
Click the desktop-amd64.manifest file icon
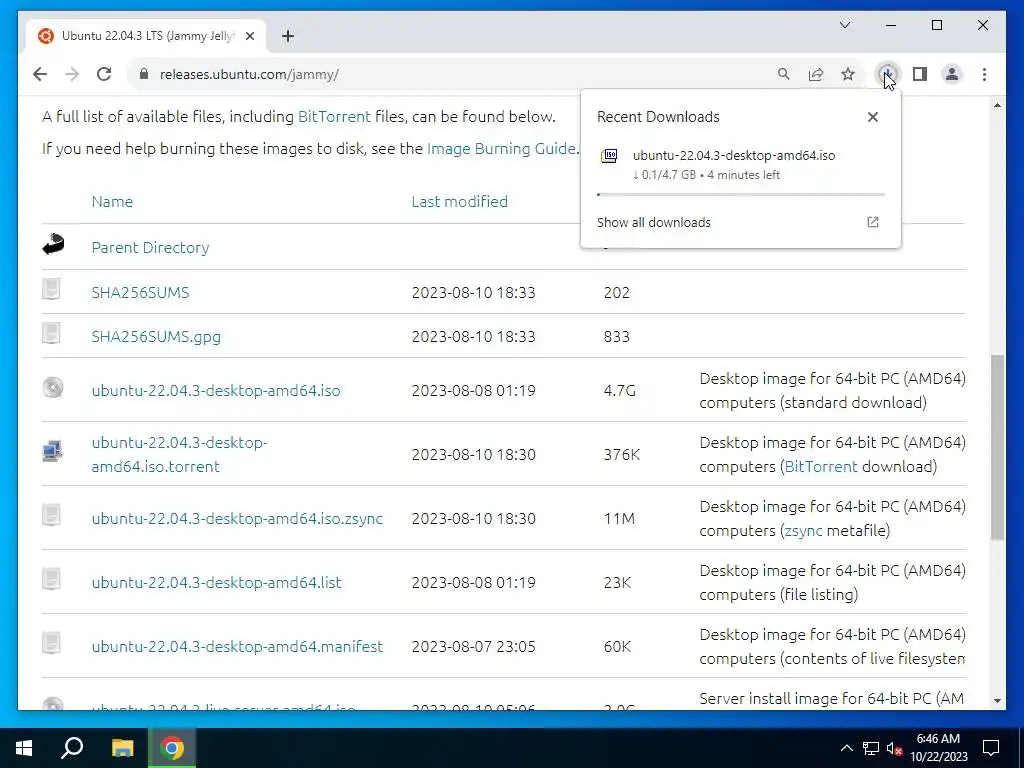tap(52, 643)
